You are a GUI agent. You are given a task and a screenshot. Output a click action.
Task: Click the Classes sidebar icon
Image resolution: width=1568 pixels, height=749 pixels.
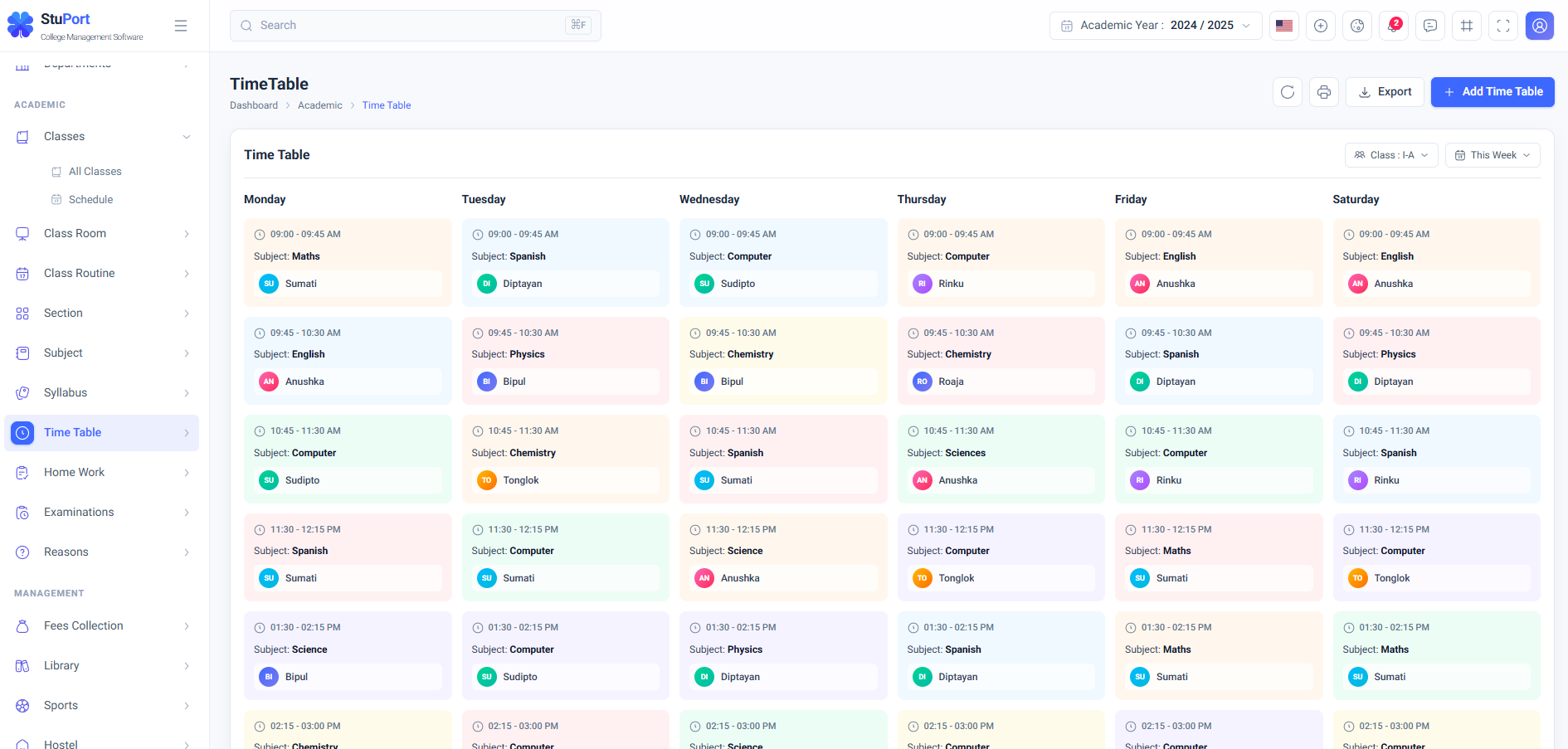22,137
